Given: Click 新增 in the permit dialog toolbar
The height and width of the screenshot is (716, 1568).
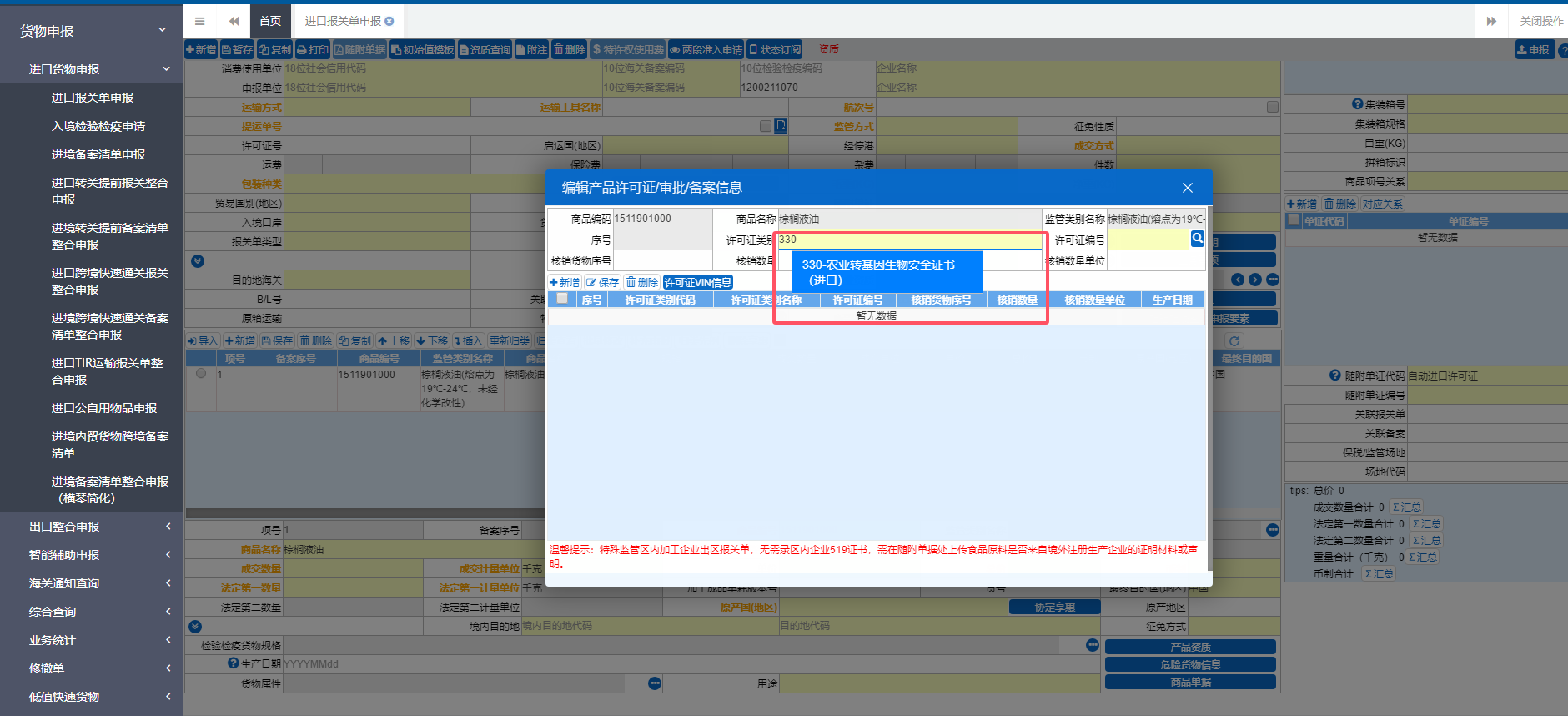Looking at the screenshot, I should click(565, 283).
